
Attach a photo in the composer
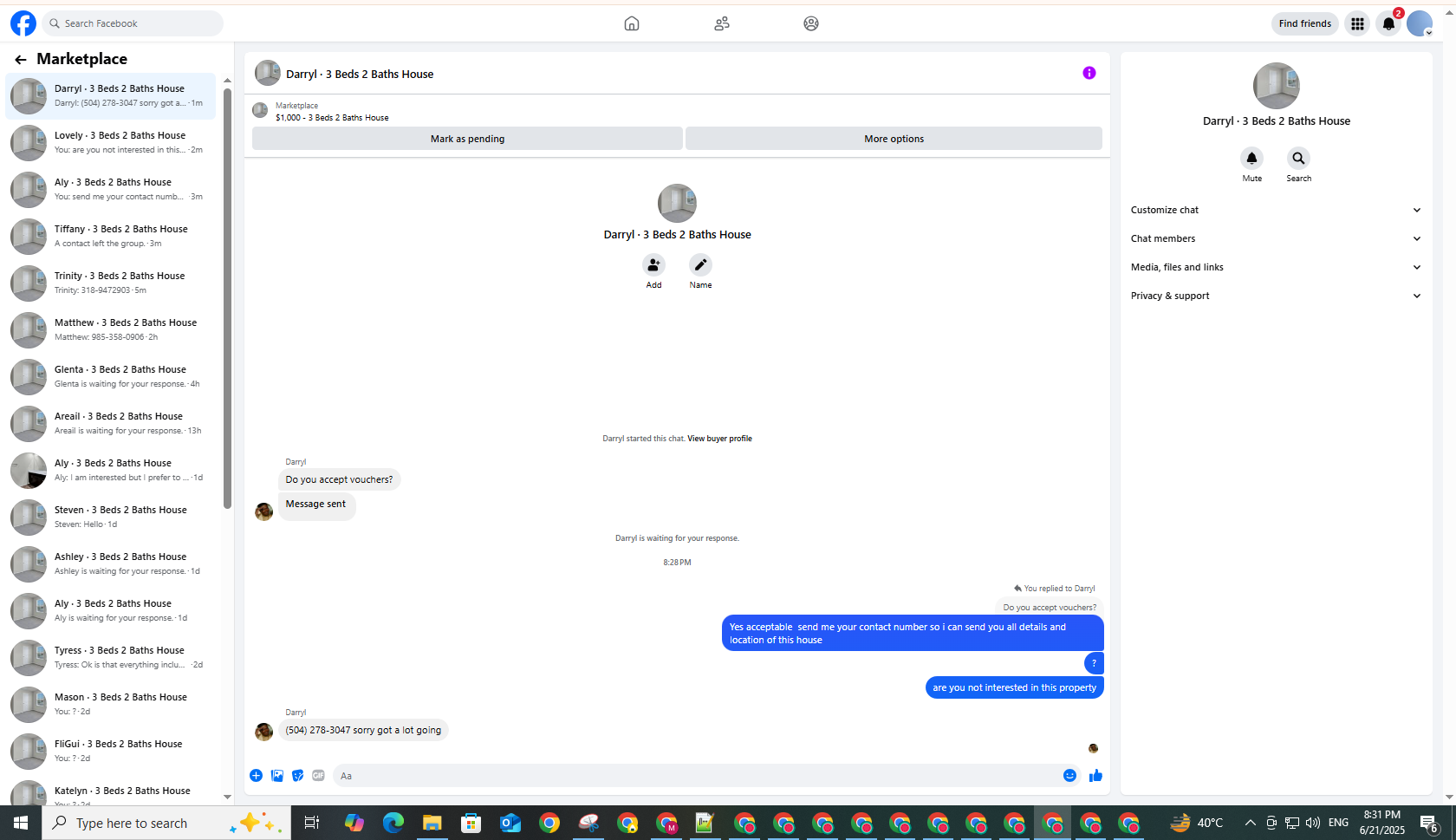pos(277,776)
